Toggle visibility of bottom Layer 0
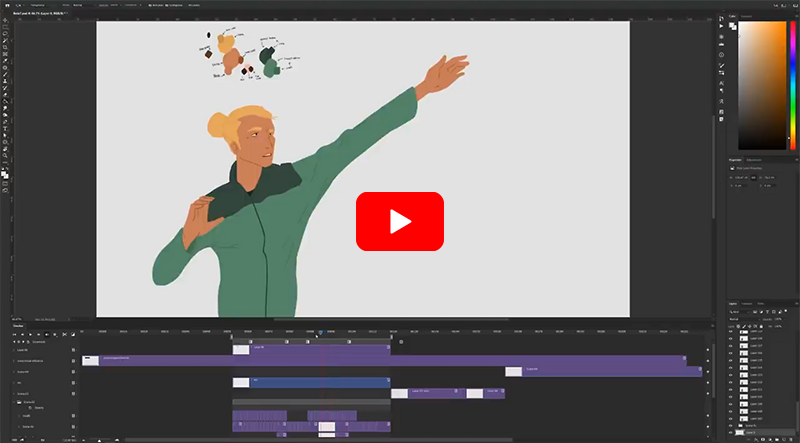Viewport: 800px width, 443px height. [731, 433]
